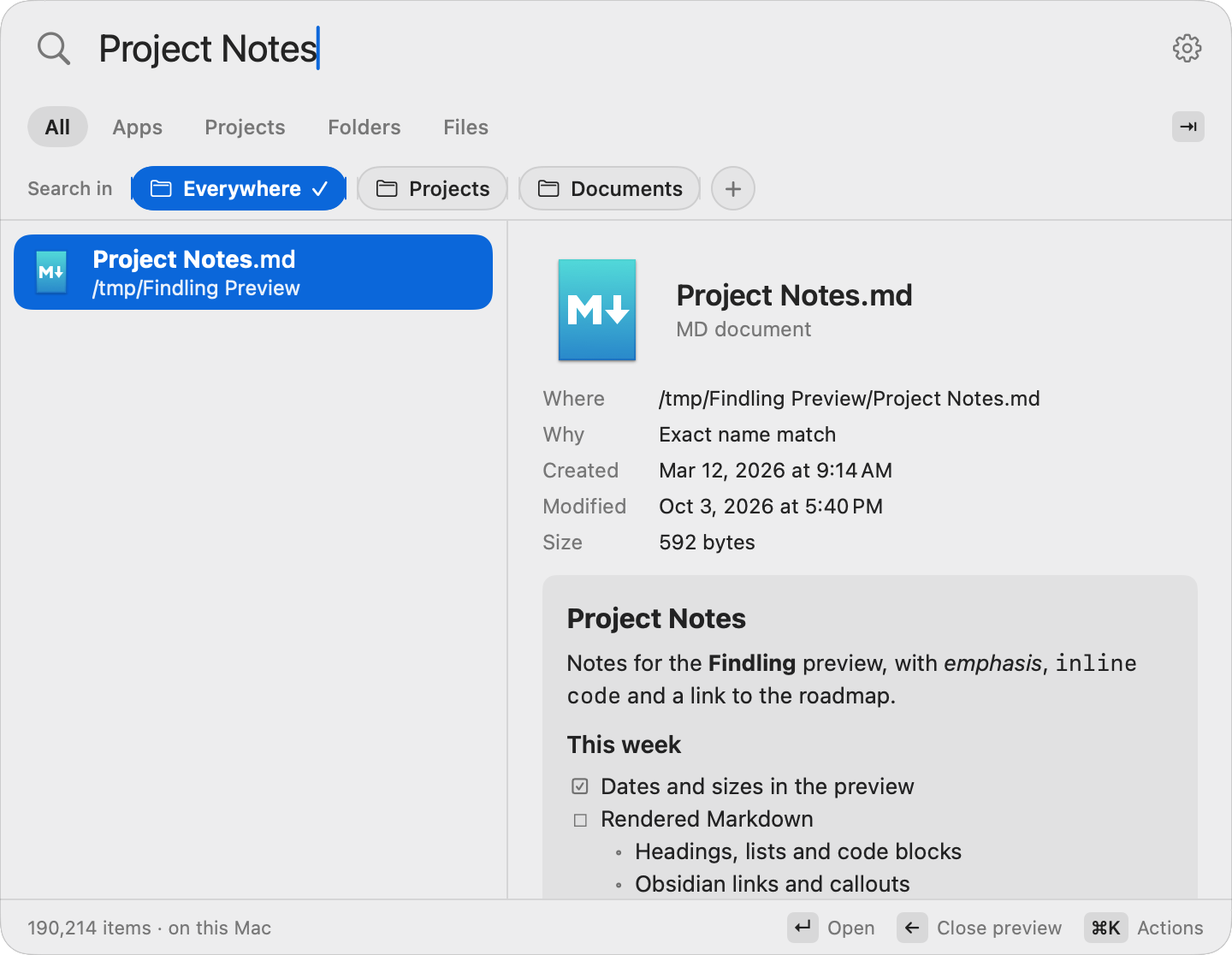This screenshot has height=955, width=1232.
Task: Click the path '/tmp/Findling Preview/Project Notes.md'
Action: (850, 399)
